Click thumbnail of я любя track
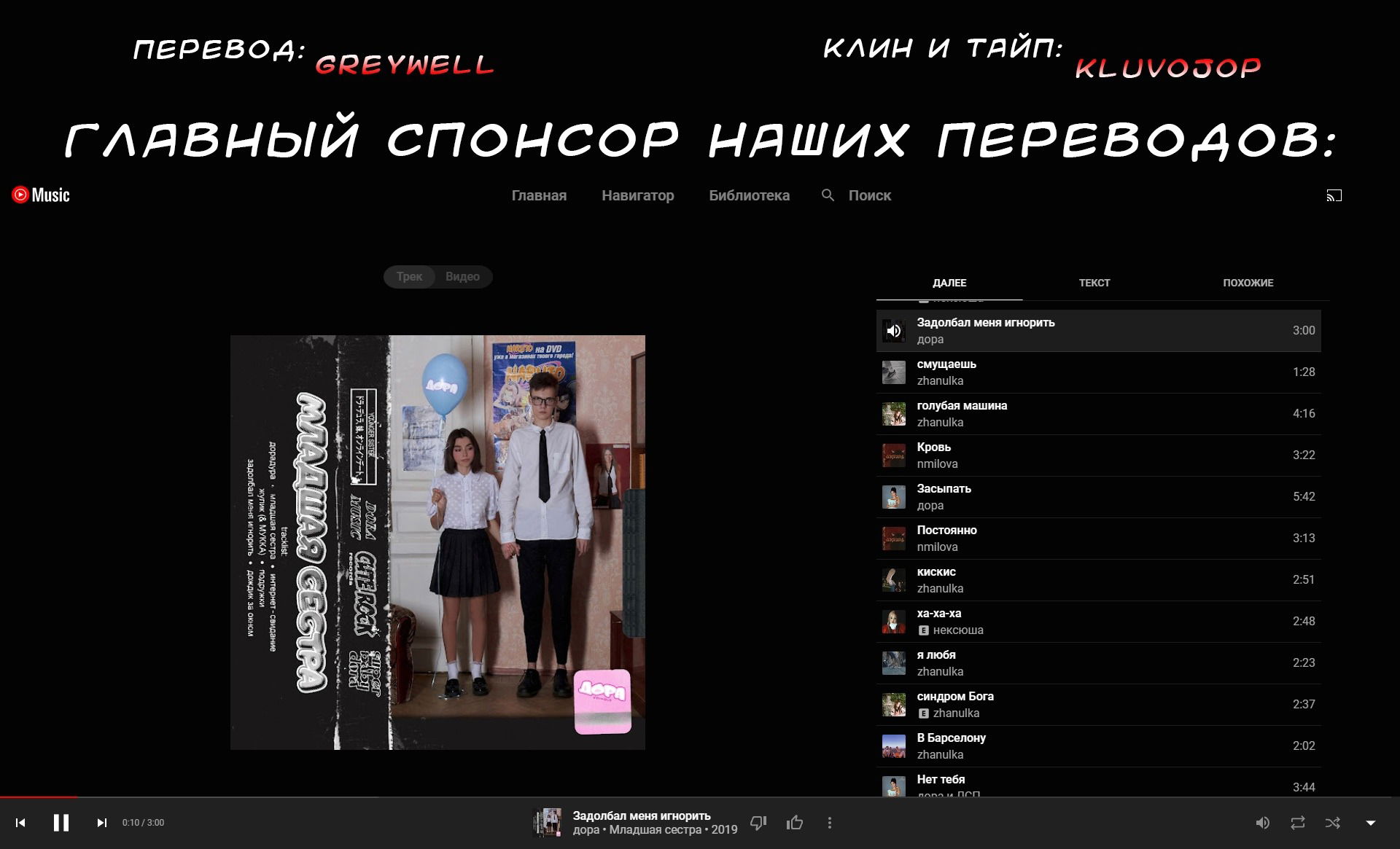The width and height of the screenshot is (1400, 849). 894,663
